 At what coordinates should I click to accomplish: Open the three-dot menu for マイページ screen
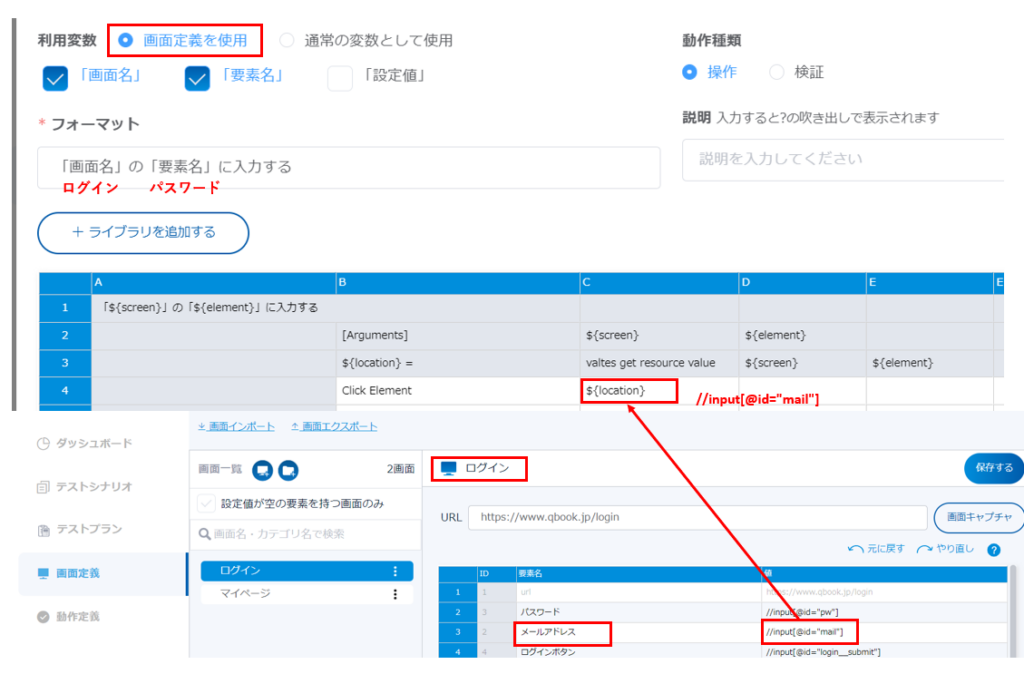tap(395, 594)
